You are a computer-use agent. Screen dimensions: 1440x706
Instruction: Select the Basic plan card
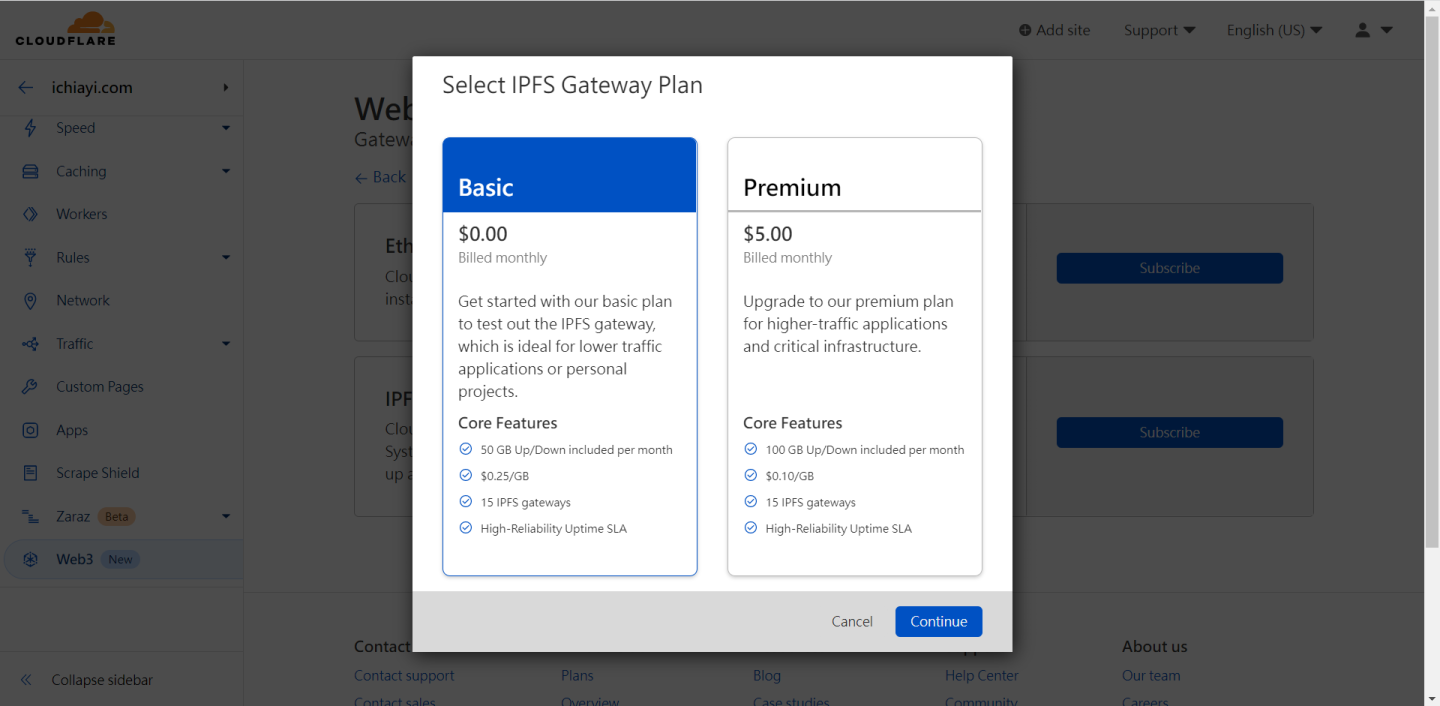(570, 357)
